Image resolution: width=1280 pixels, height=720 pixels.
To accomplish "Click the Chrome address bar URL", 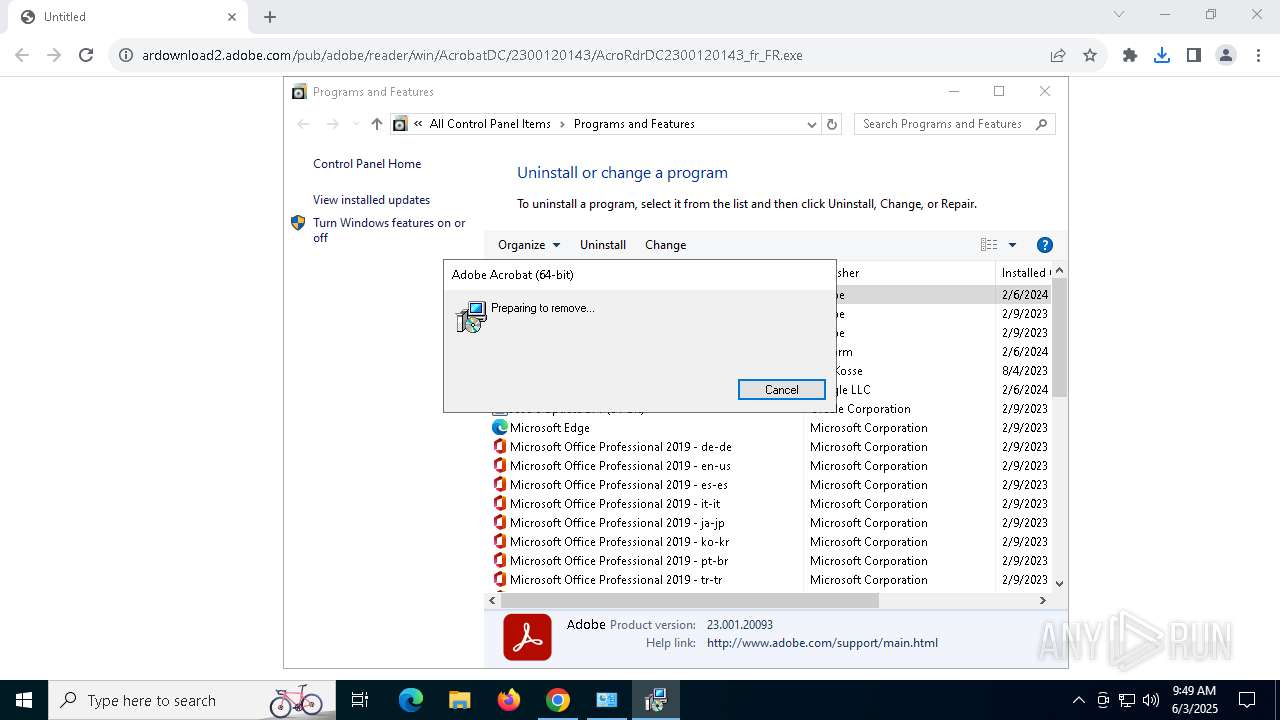I will [x=472, y=55].
